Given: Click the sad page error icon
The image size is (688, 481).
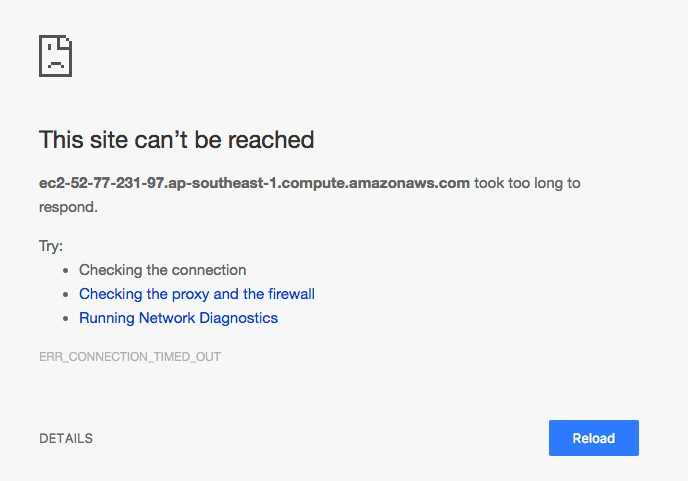Looking at the screenshot, I should (55, 56).
